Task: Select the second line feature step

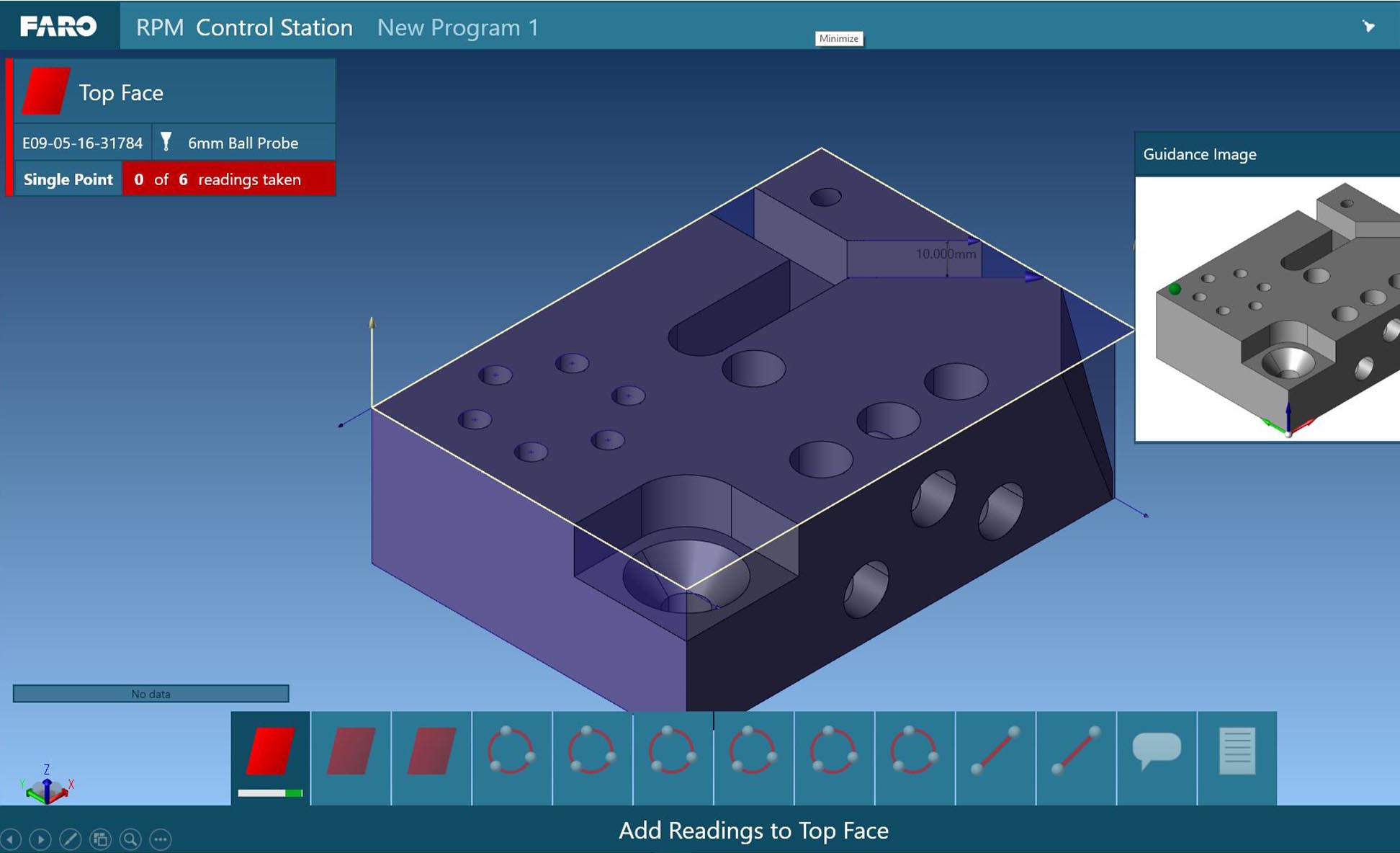Action: pyautogui.click(x=1077, y=757)
